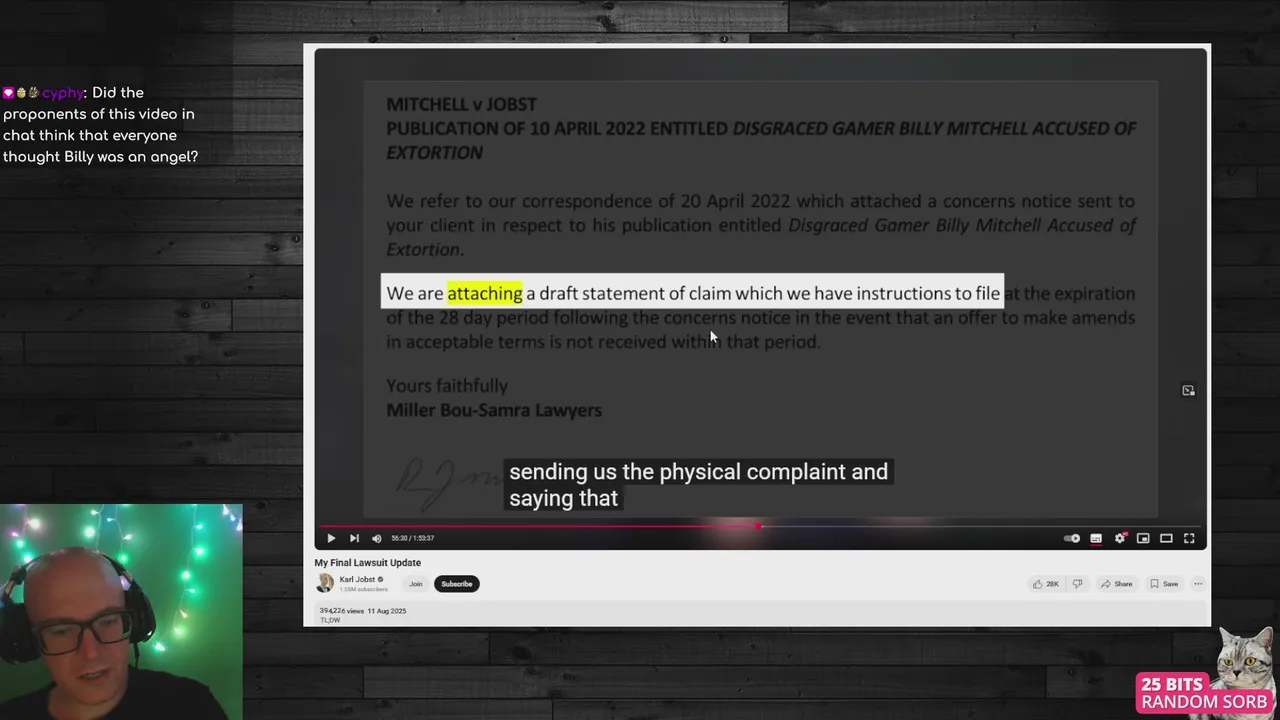Click the '394,226 views 11 Aug 2025' text

click(363, 611)
